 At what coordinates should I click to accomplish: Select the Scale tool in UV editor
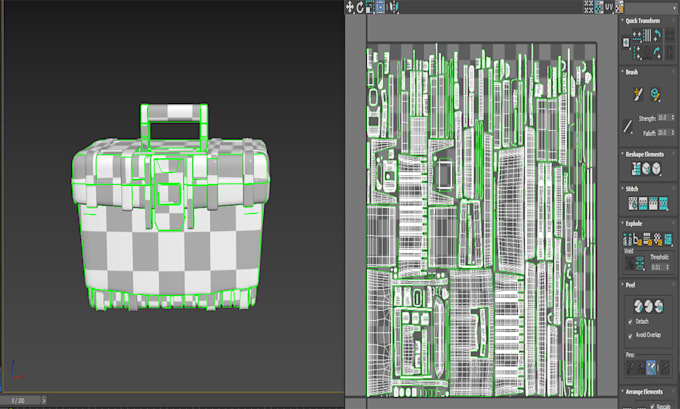pyautogui.click(x=370, y=7)
